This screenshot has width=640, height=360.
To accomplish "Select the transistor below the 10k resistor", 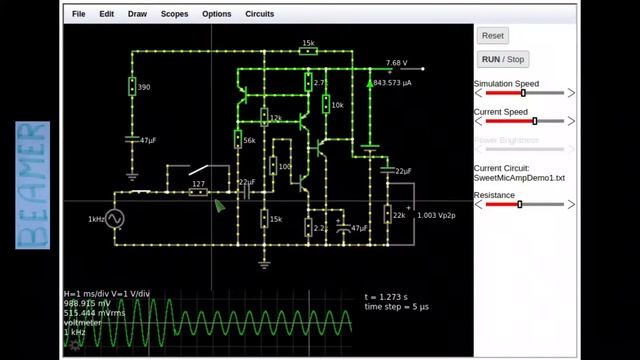I will [322, 148].
